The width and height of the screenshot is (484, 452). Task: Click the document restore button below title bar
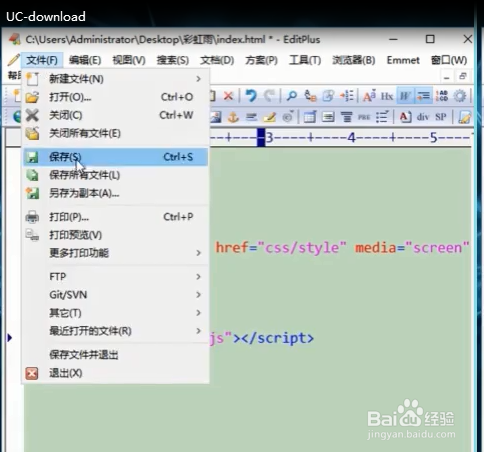[463, 77]
